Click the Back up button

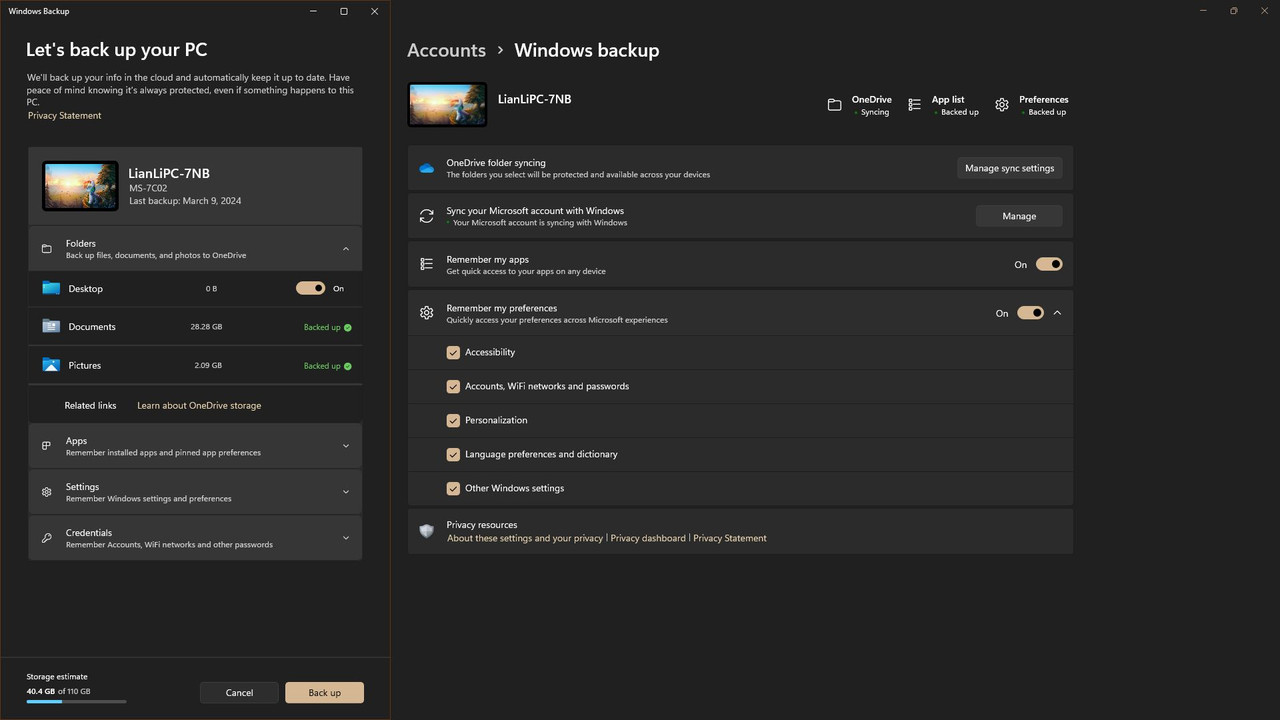tap(324, 692)
